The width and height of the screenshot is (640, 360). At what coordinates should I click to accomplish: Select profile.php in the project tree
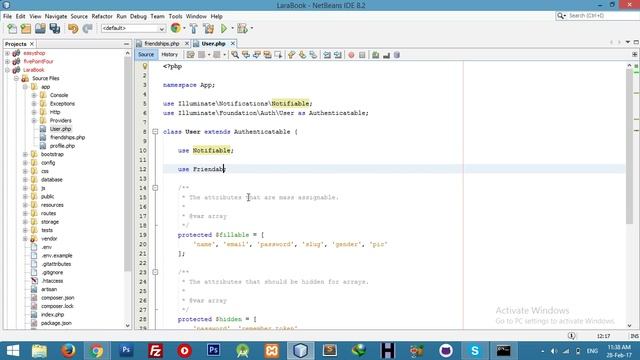pos(62,146)
